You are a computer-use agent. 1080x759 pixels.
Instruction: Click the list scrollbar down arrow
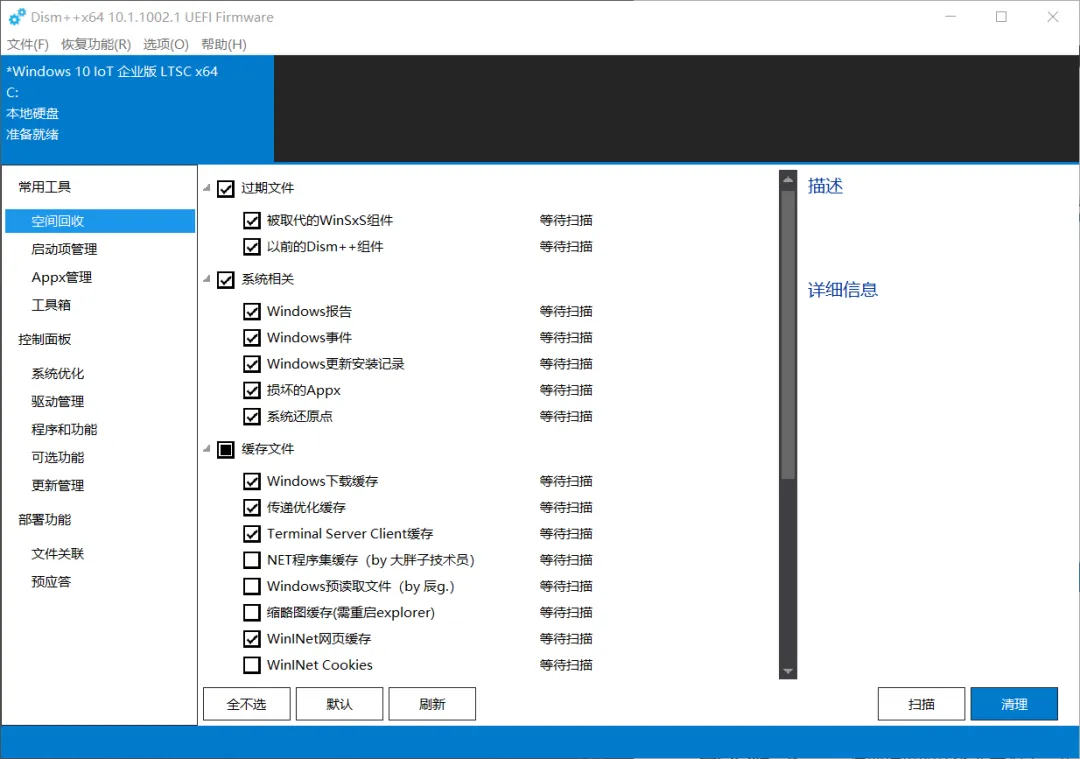[788, 671]
